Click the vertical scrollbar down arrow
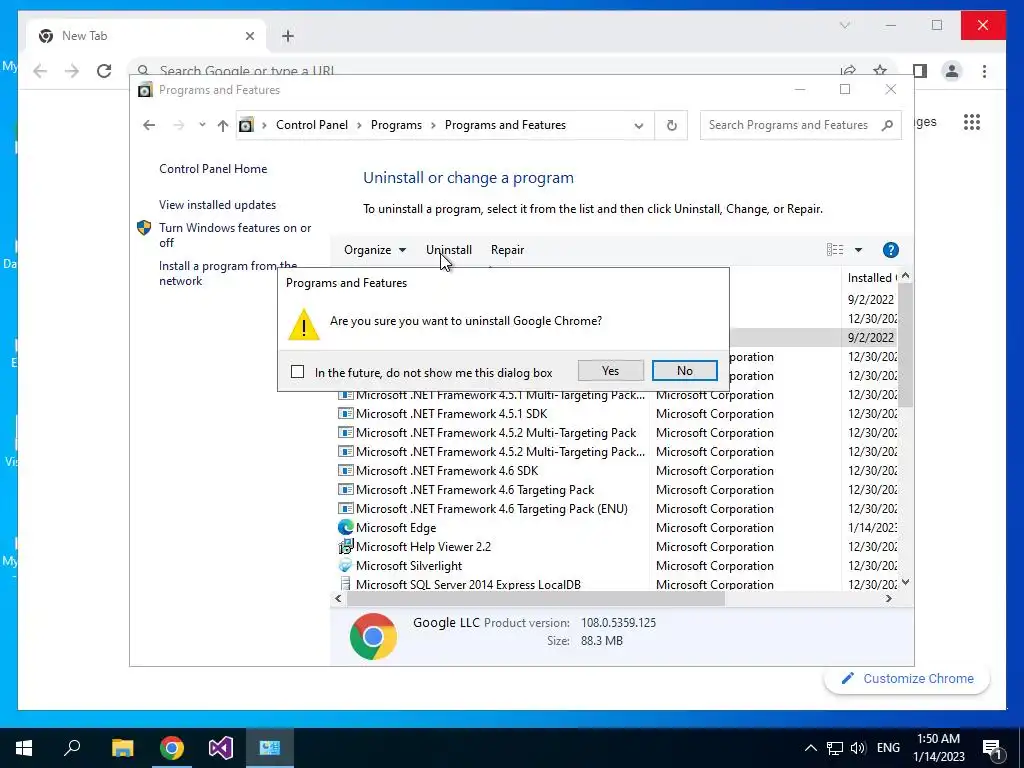1024x768 pixels. pos(905,582)
